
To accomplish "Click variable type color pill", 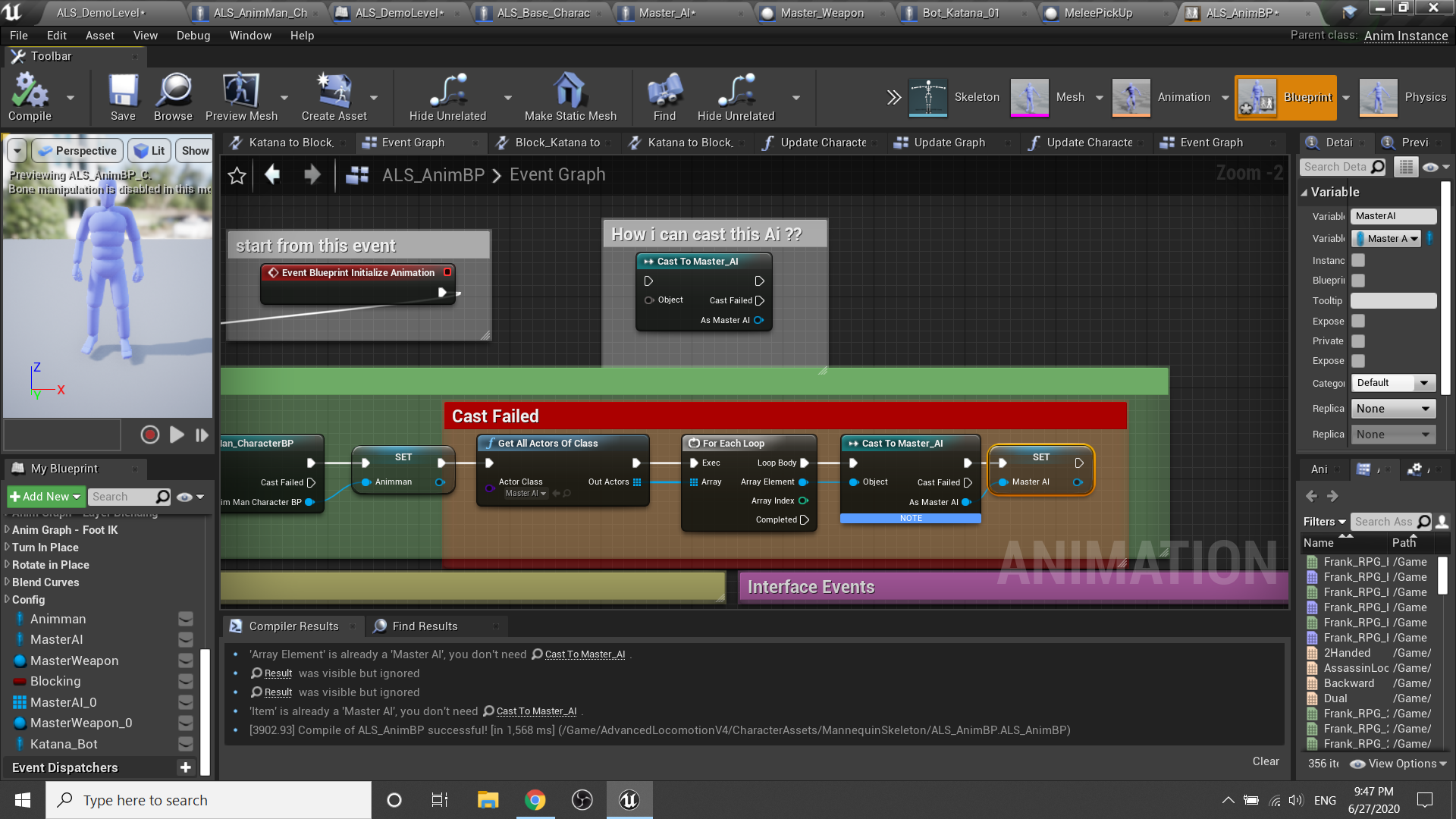I will coord(1430,238).
